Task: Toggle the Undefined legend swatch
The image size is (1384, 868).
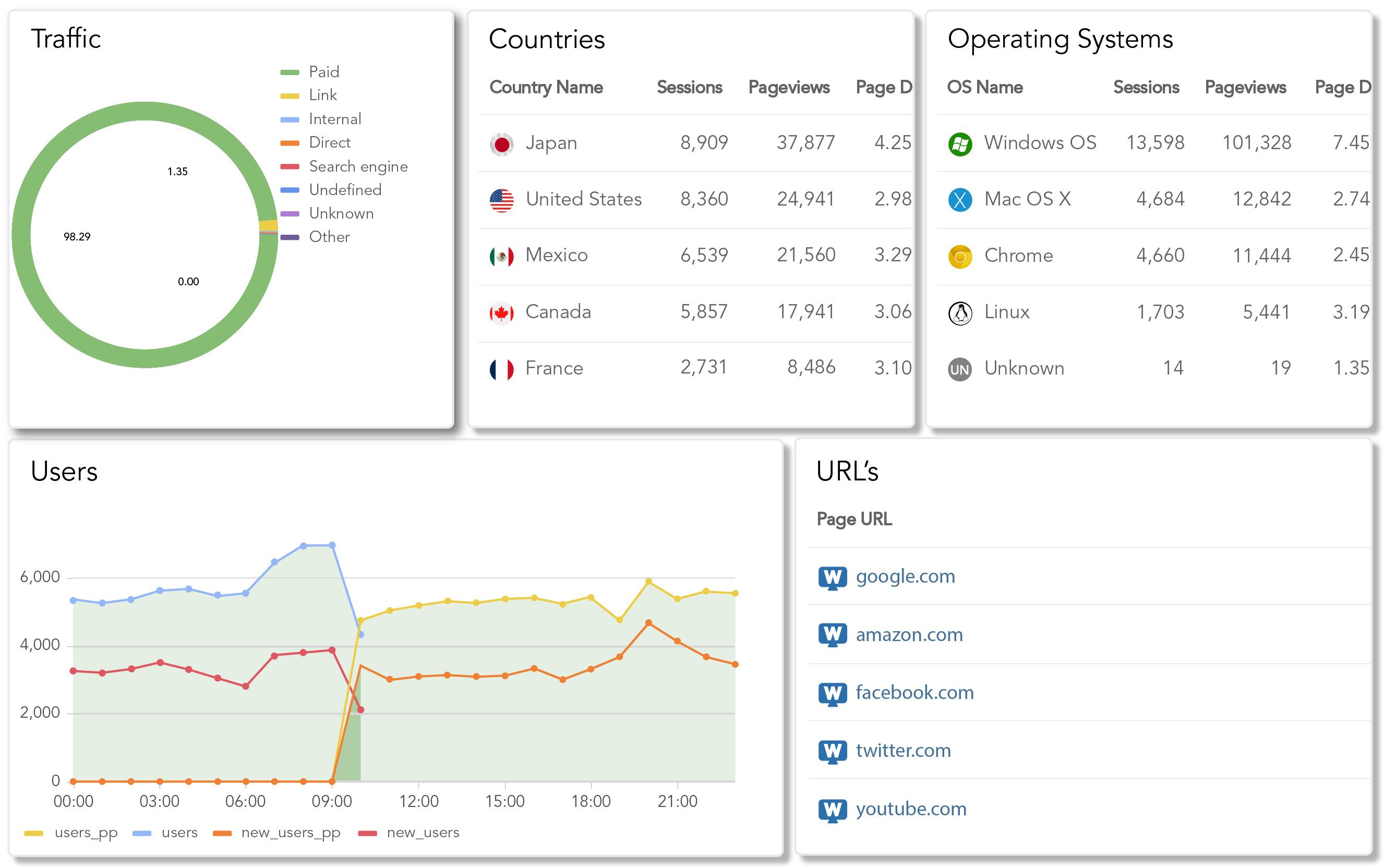Action: point(290,190)
